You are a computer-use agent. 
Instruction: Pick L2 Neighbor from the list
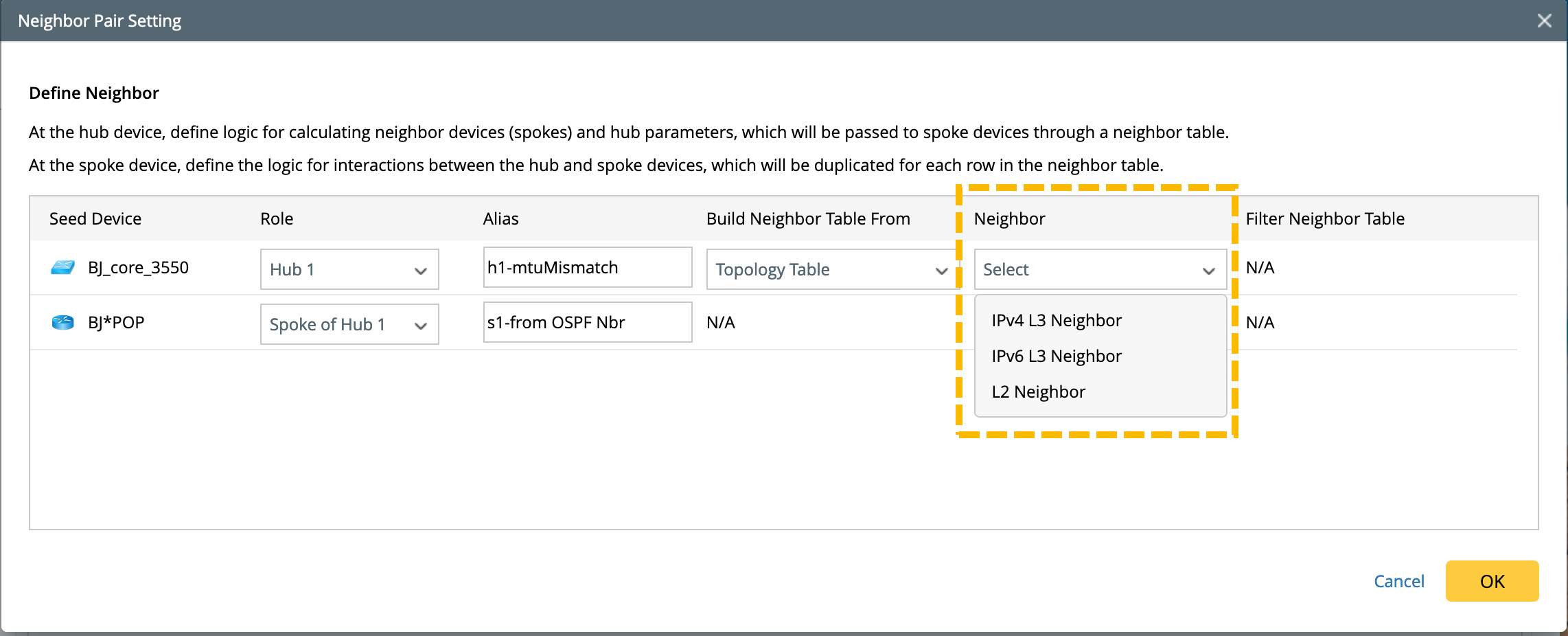[1039, 392]
